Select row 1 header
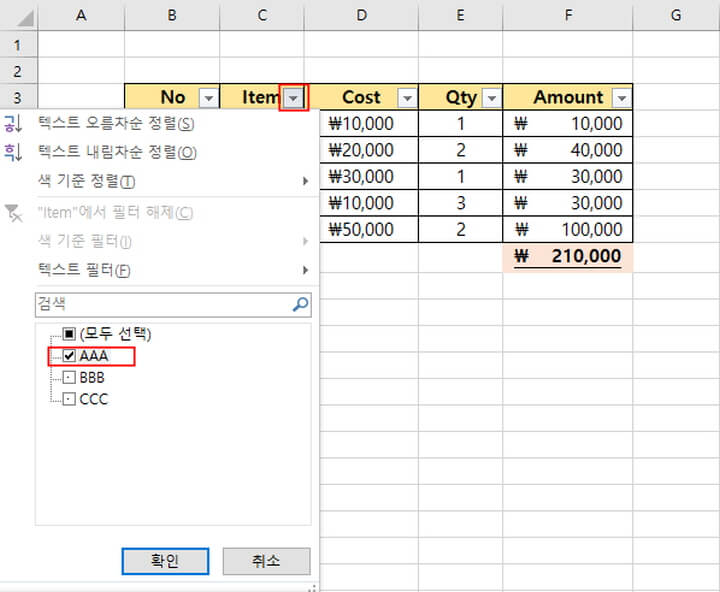The image size is (720, 592). point(18,45)
